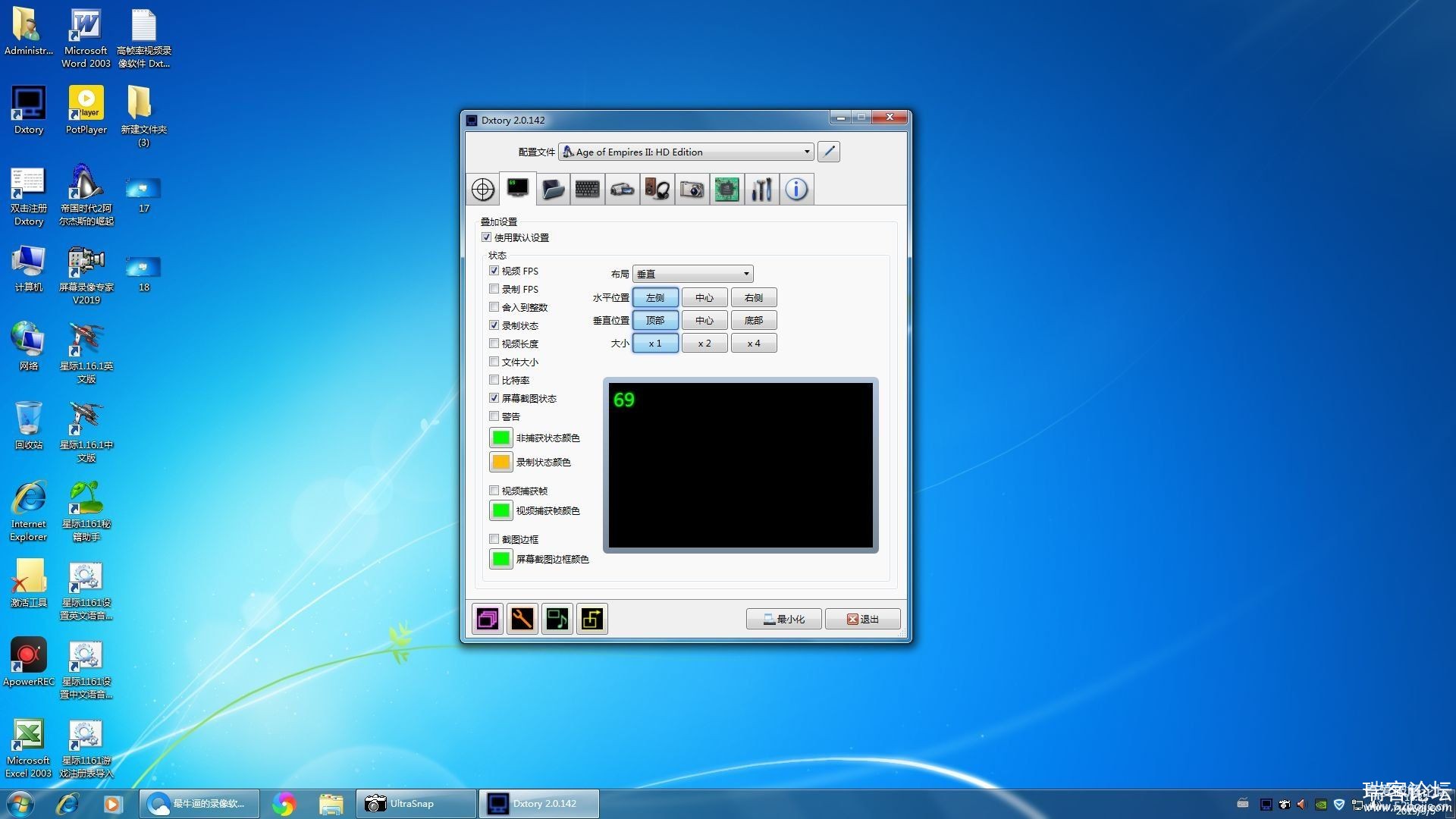
Task: Open the Dxtory desktop shortcut
Action: [x=29, y=110]
